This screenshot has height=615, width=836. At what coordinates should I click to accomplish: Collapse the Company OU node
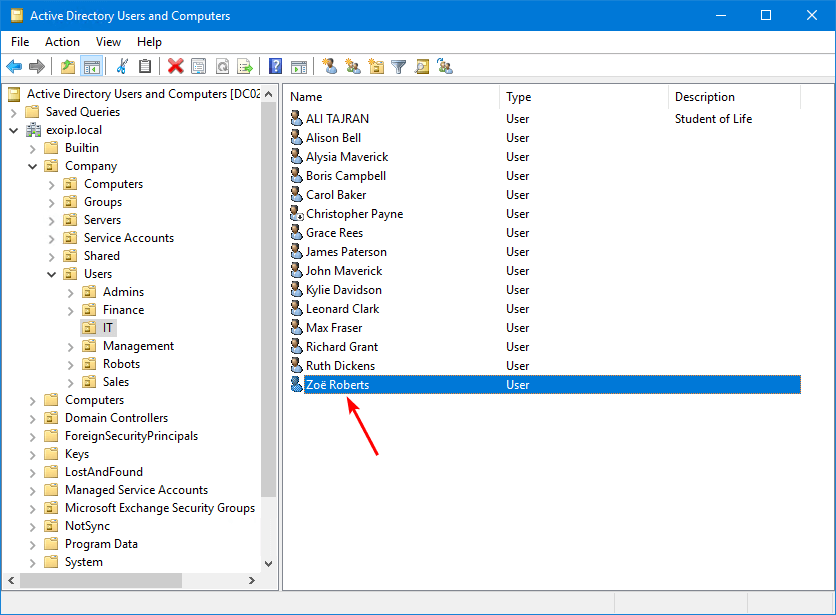pyautogui.click(x=33, y=166)
